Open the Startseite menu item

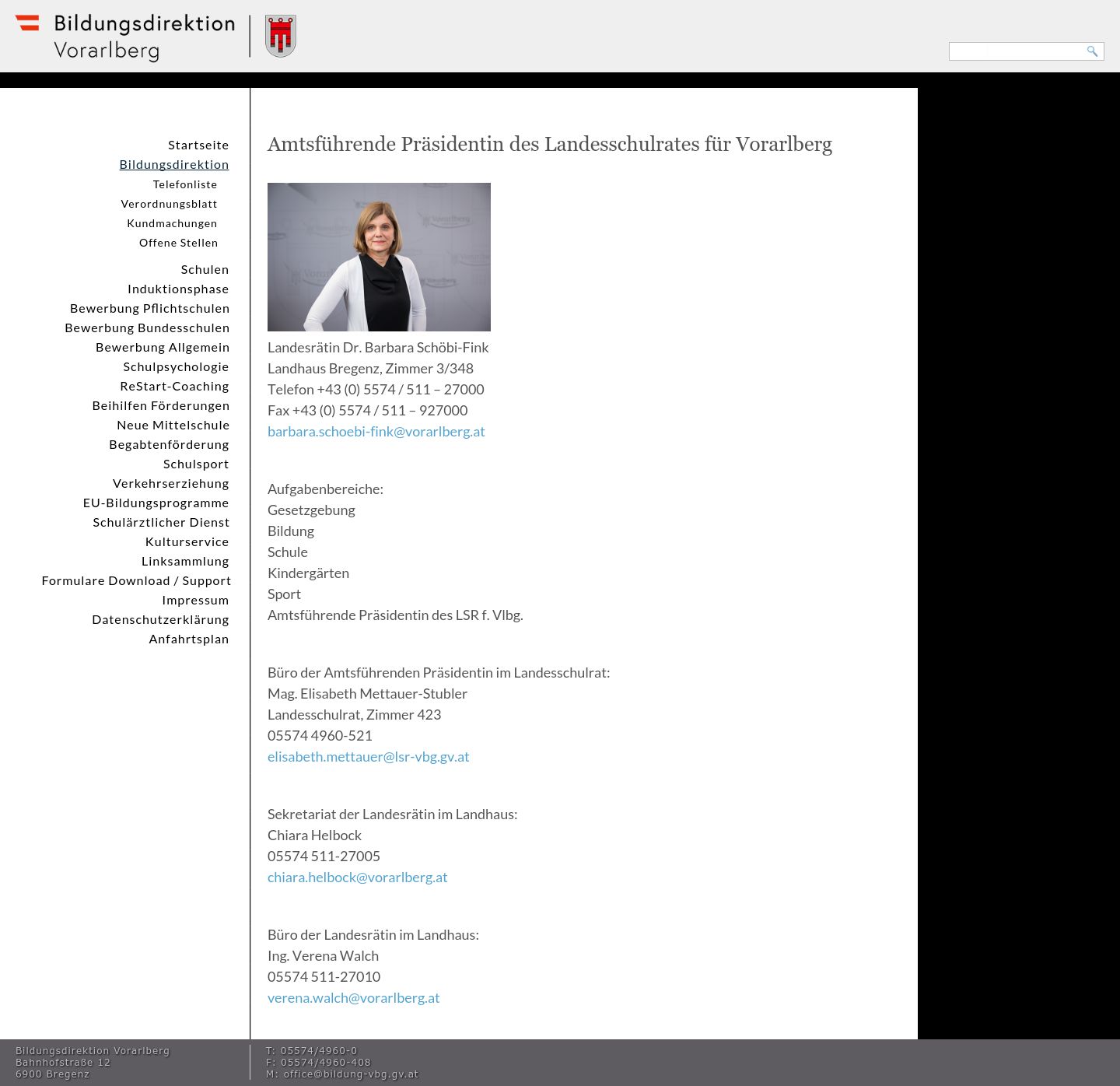click(x=198, y=145)
